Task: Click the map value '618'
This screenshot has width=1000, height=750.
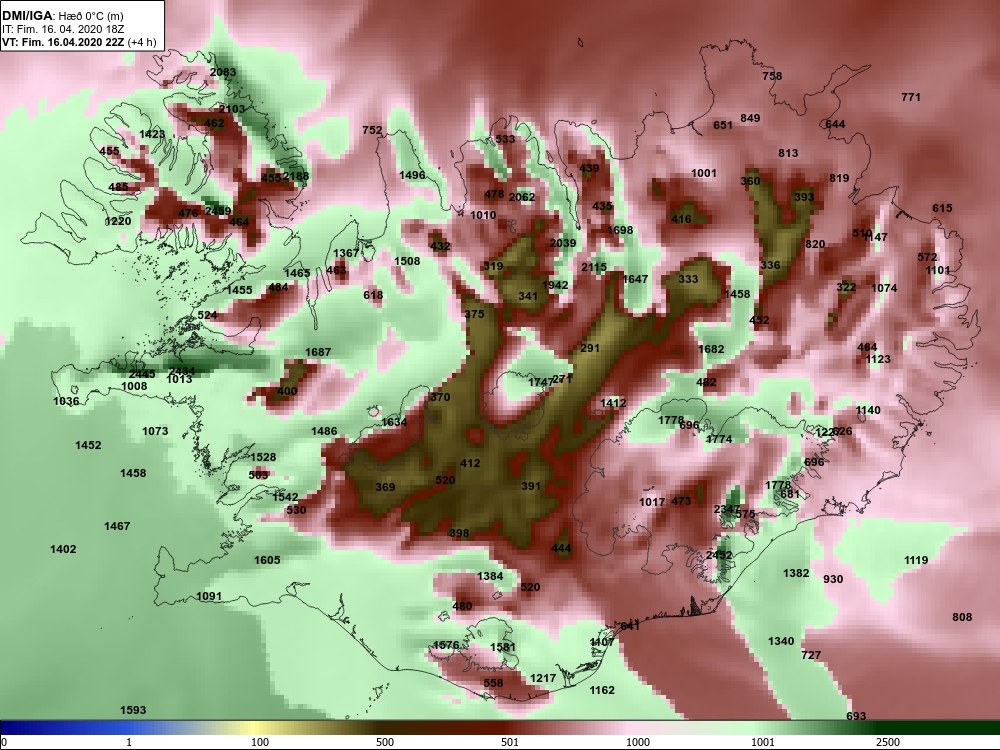Action: click(x=373, y=295)
